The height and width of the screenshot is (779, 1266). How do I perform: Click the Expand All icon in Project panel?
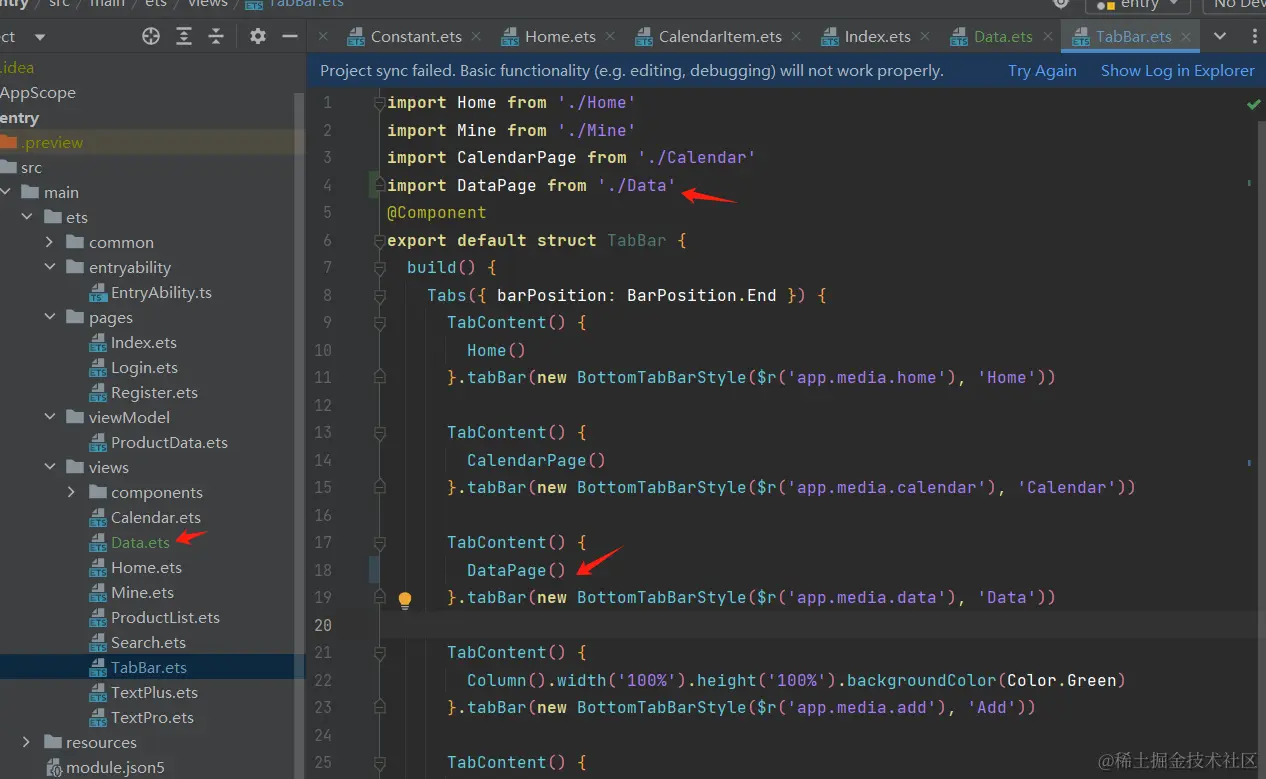coord(184,36)
